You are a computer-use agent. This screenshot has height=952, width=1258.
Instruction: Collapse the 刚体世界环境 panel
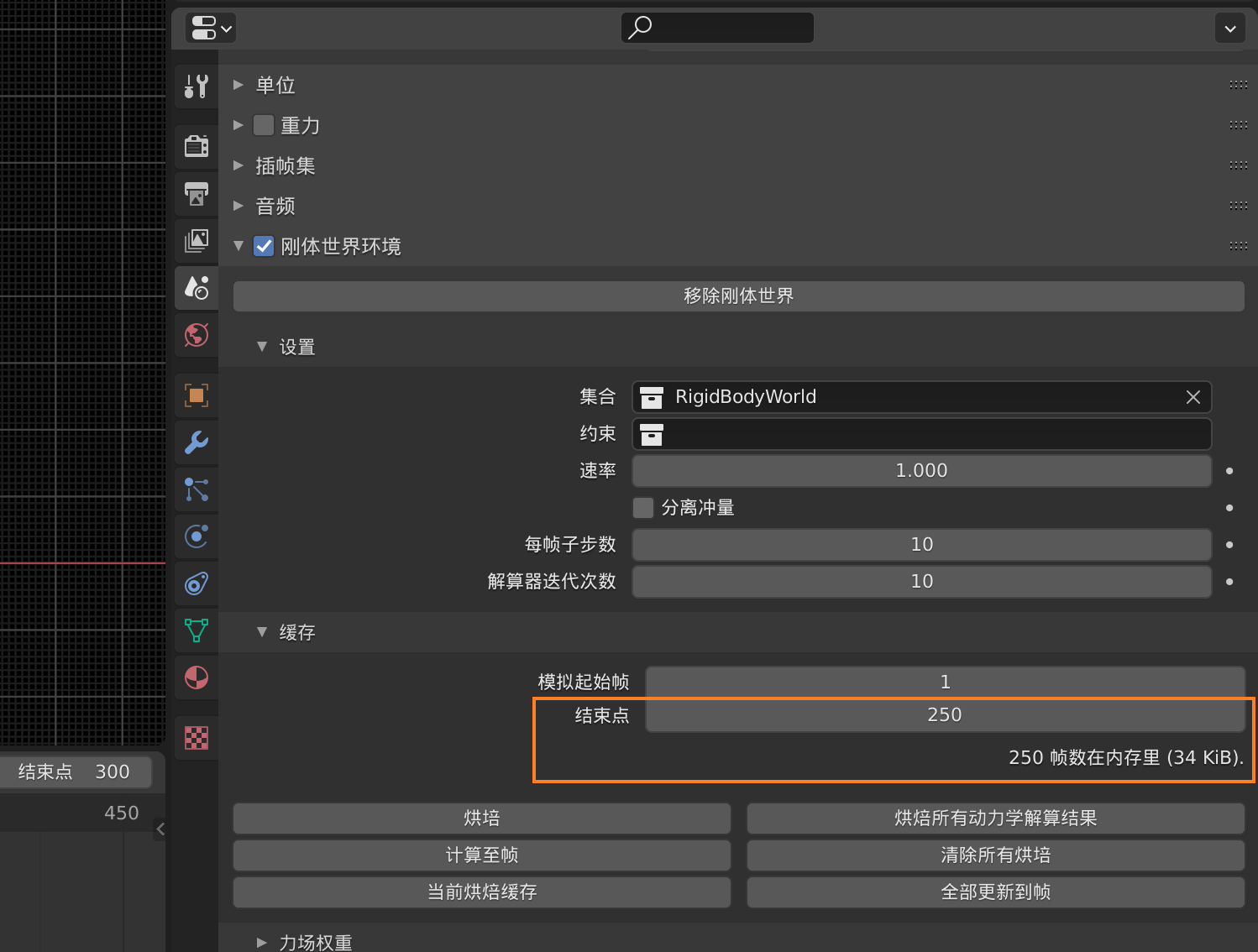pos(238,246)
